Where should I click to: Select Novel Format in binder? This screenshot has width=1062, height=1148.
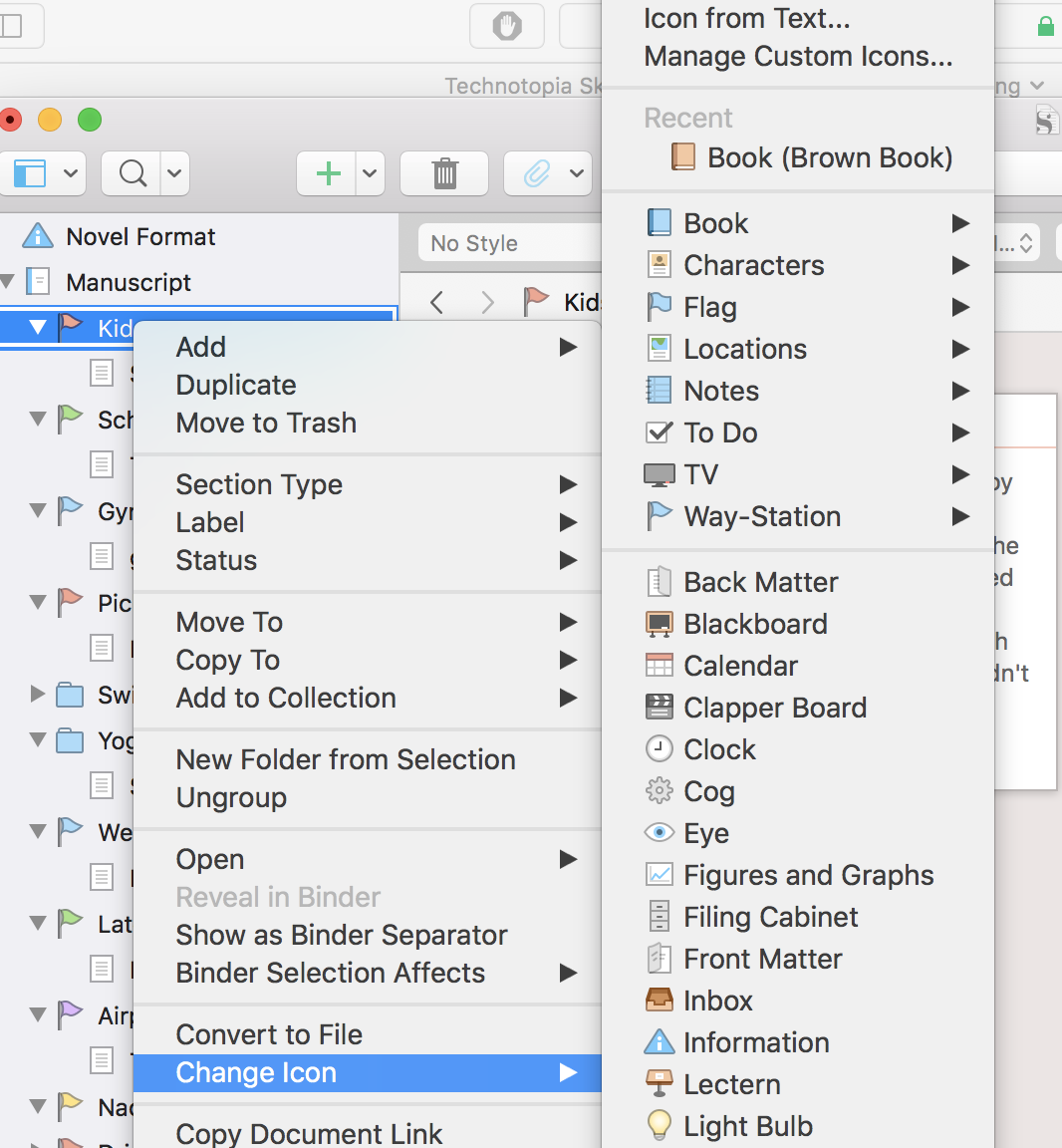140,236
